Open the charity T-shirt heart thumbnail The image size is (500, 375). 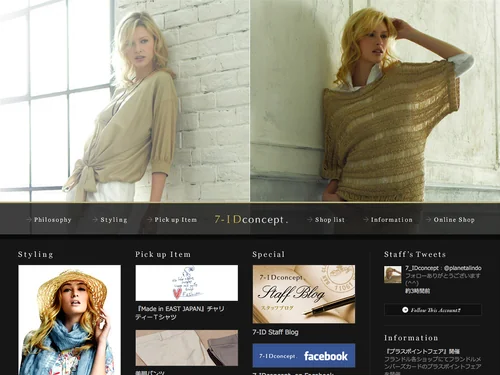point(187,283)
